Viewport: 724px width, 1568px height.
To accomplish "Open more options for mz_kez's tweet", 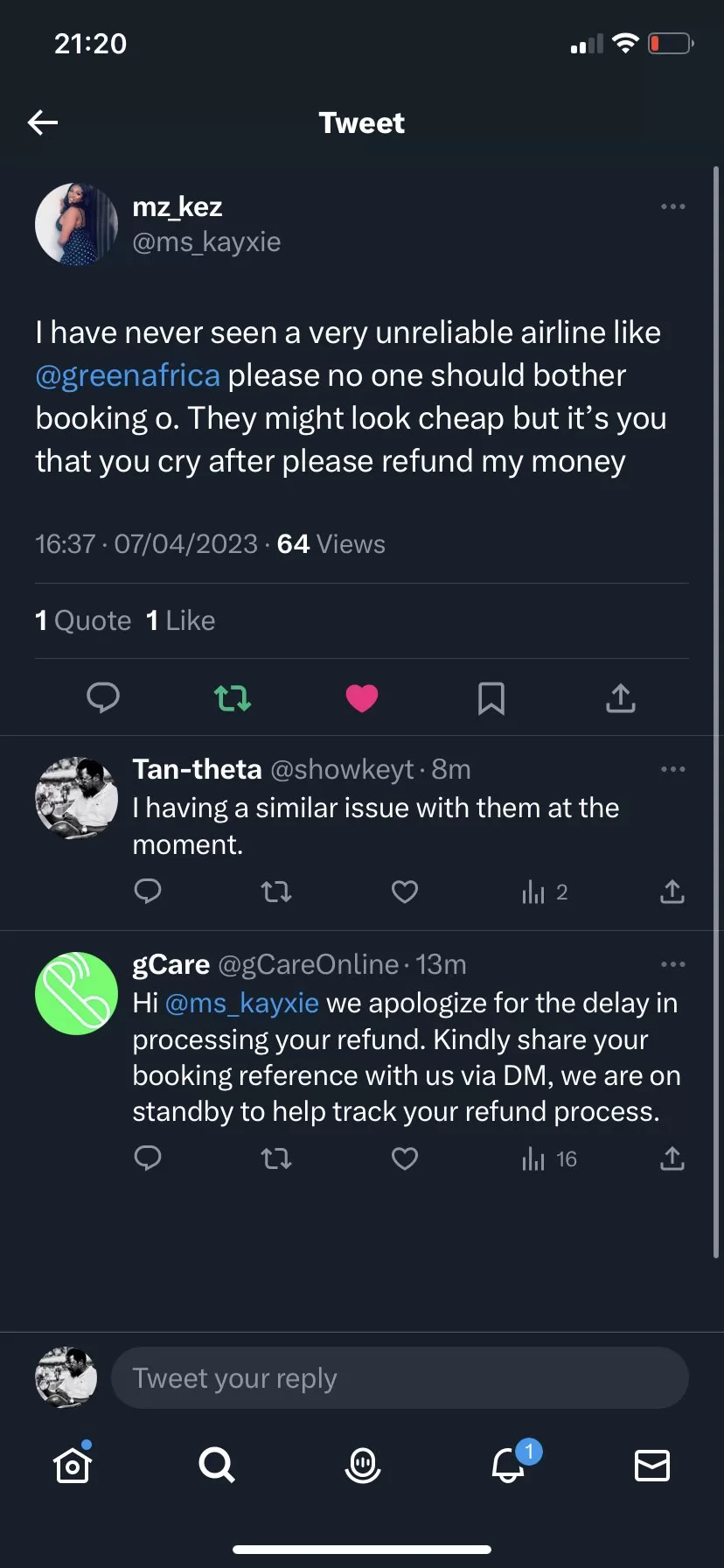I will point(672,206).
